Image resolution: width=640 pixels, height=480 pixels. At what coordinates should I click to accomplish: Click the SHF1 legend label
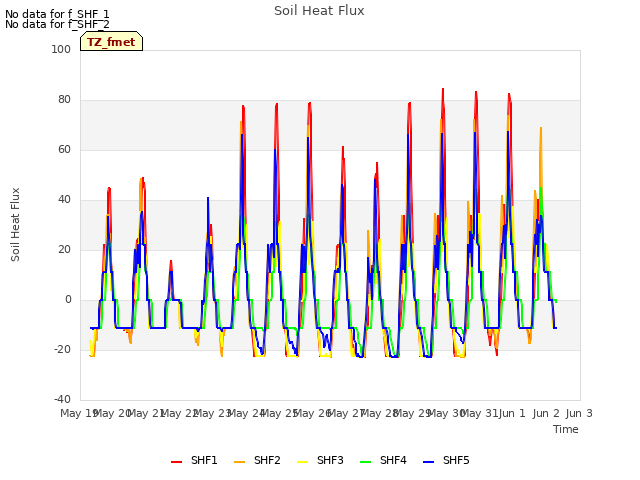204,460
